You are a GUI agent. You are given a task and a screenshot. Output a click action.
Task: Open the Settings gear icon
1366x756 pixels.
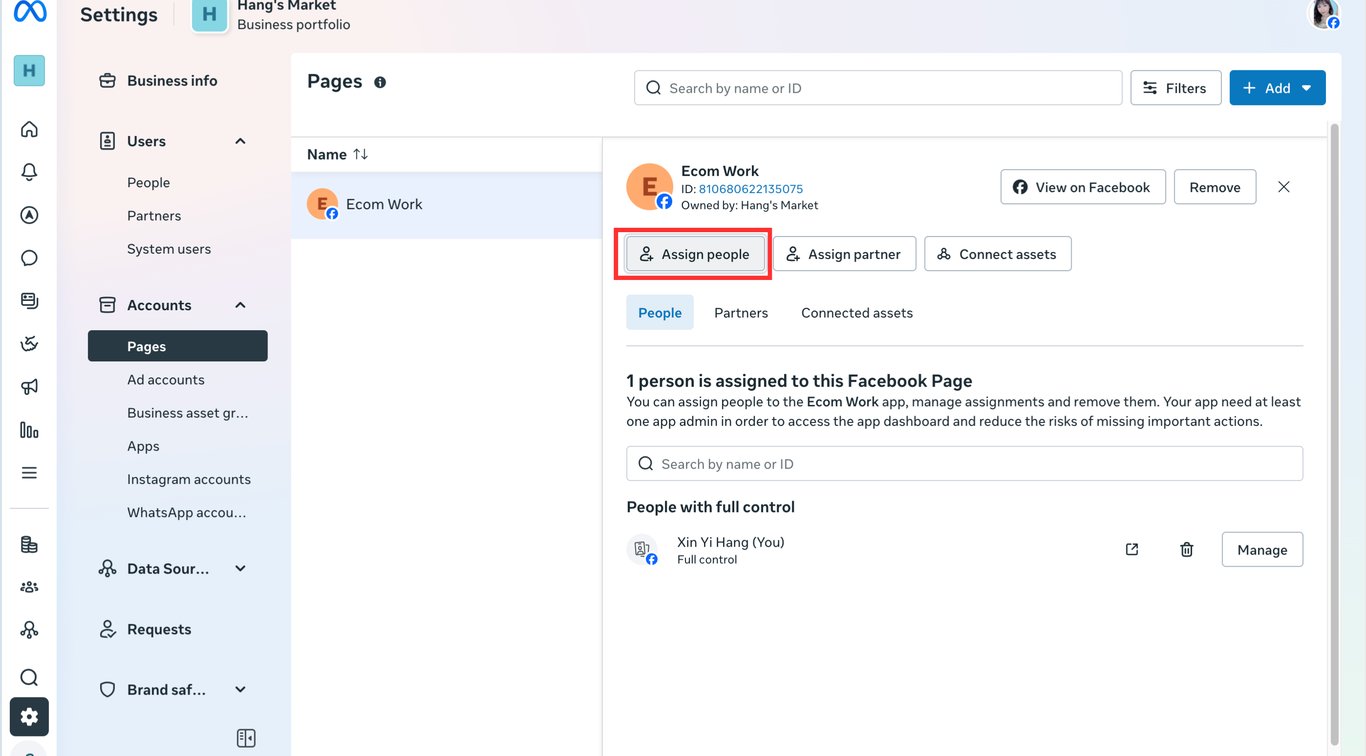coord(29,717)
